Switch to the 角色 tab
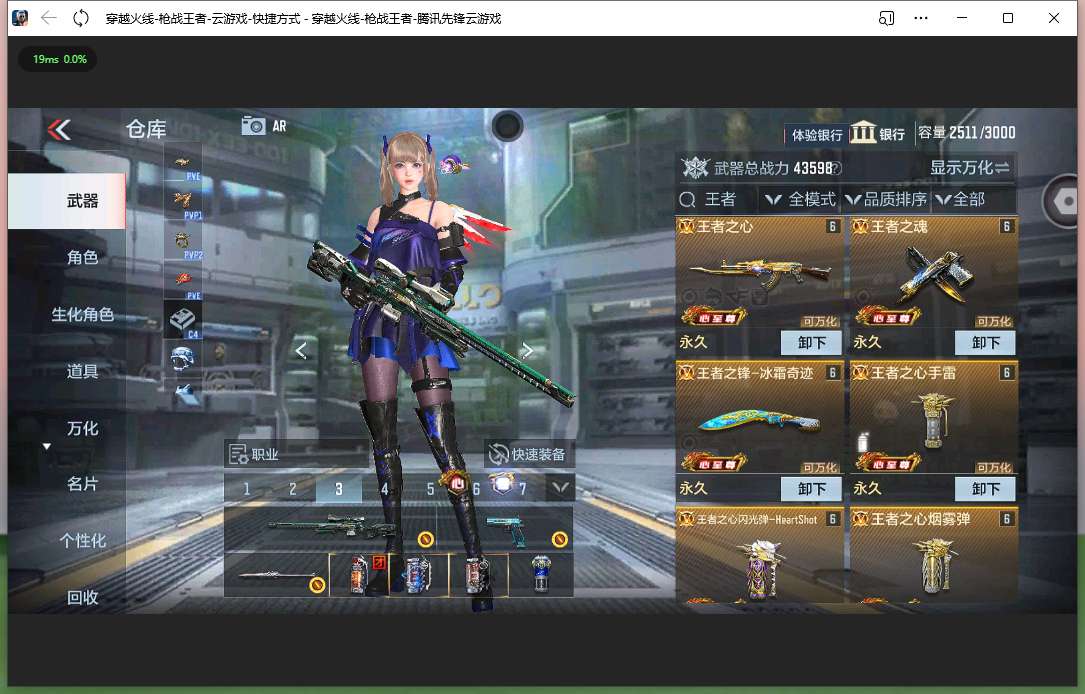 [x=82, y=258]
